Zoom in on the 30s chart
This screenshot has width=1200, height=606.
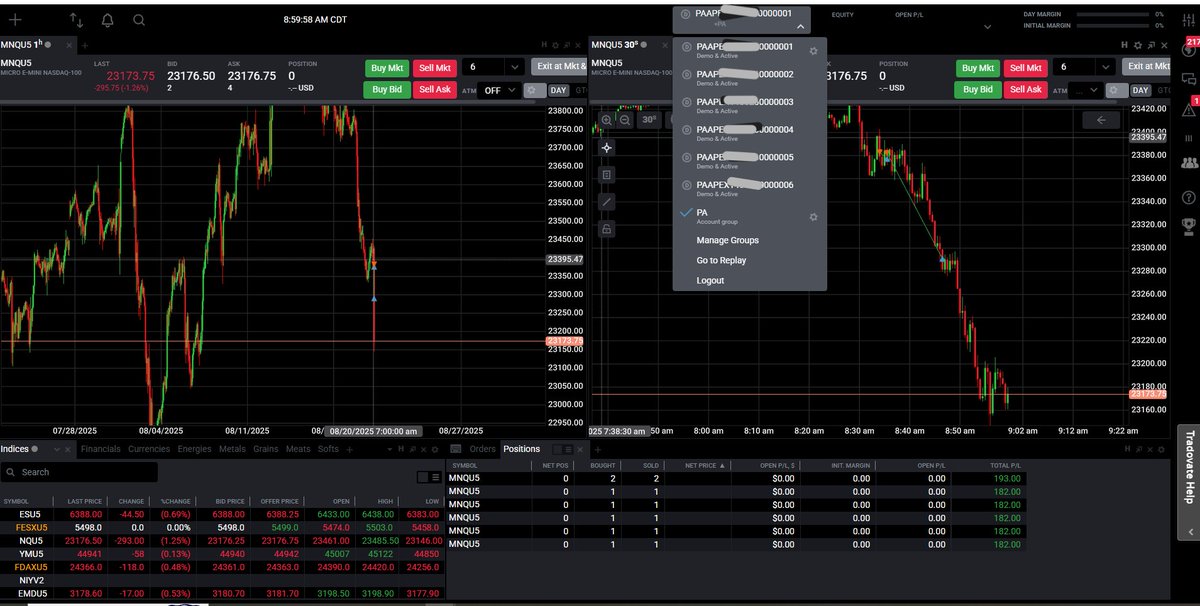pyautogui.click(x=606, y=120)
